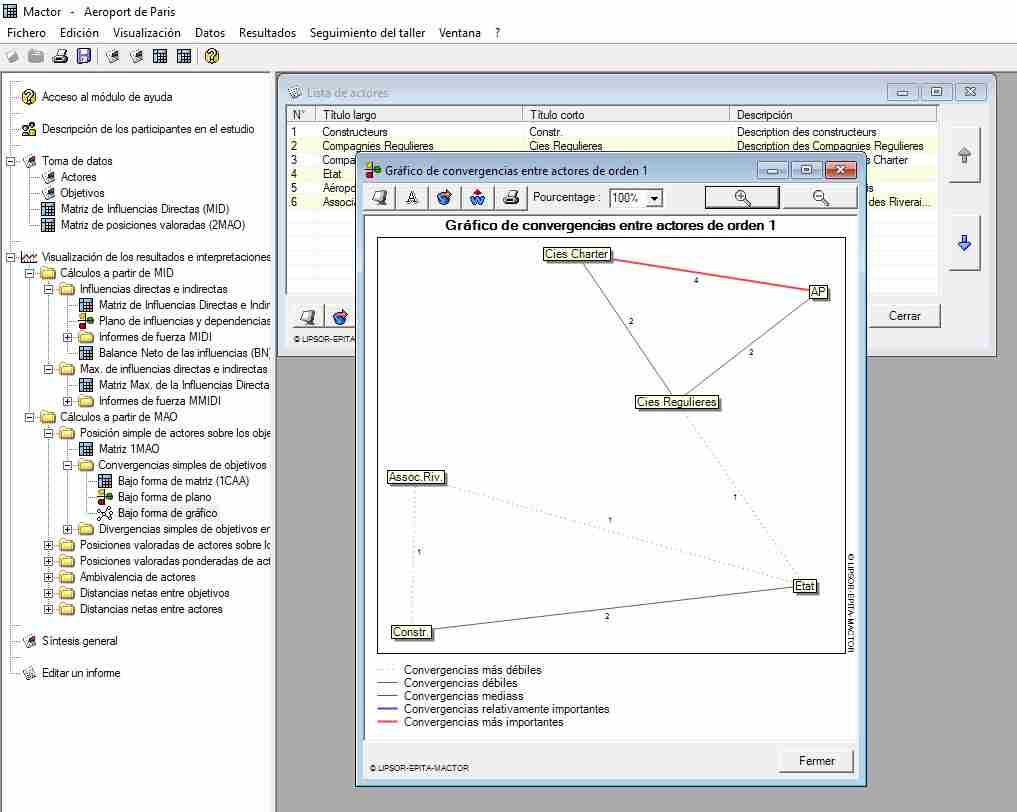Select the Etat node in the graph

point(805,586)
